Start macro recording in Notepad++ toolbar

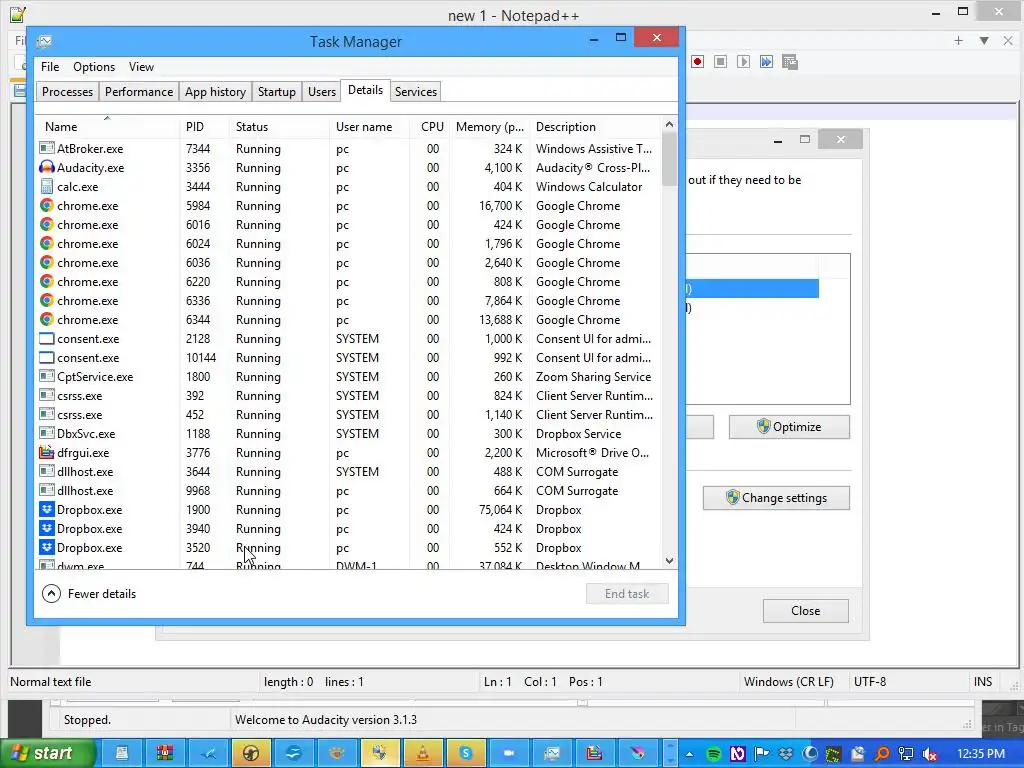[x=697, y=61]
